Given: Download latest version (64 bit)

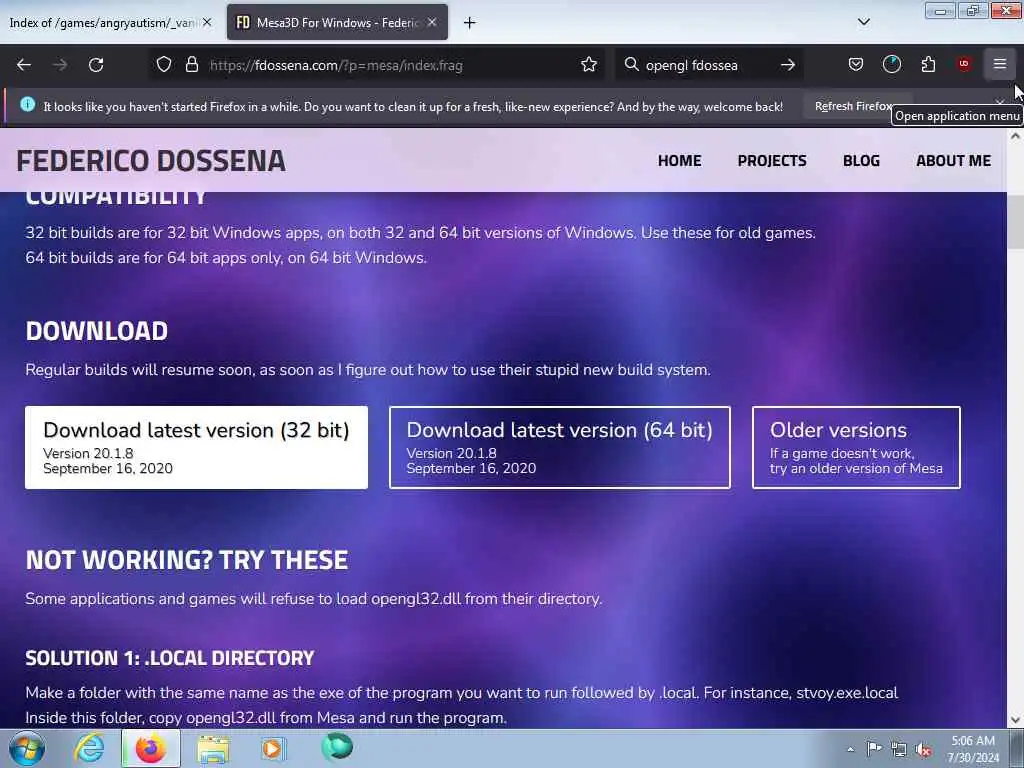Looking at the screenshot, I should 560,447.
